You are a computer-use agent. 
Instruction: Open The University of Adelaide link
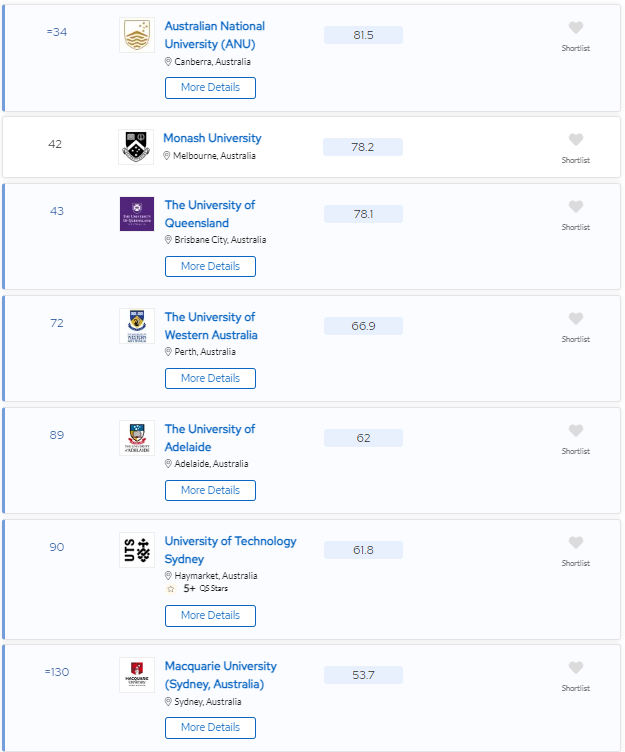(x=210, y=438)
